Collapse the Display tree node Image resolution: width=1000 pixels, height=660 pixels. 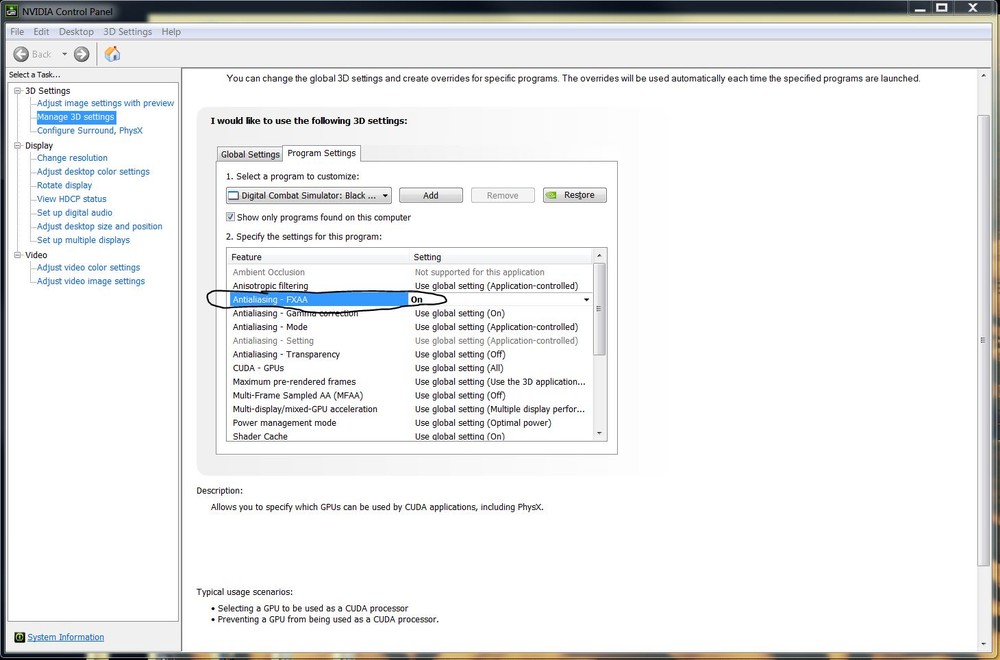[x=18, y=145]
